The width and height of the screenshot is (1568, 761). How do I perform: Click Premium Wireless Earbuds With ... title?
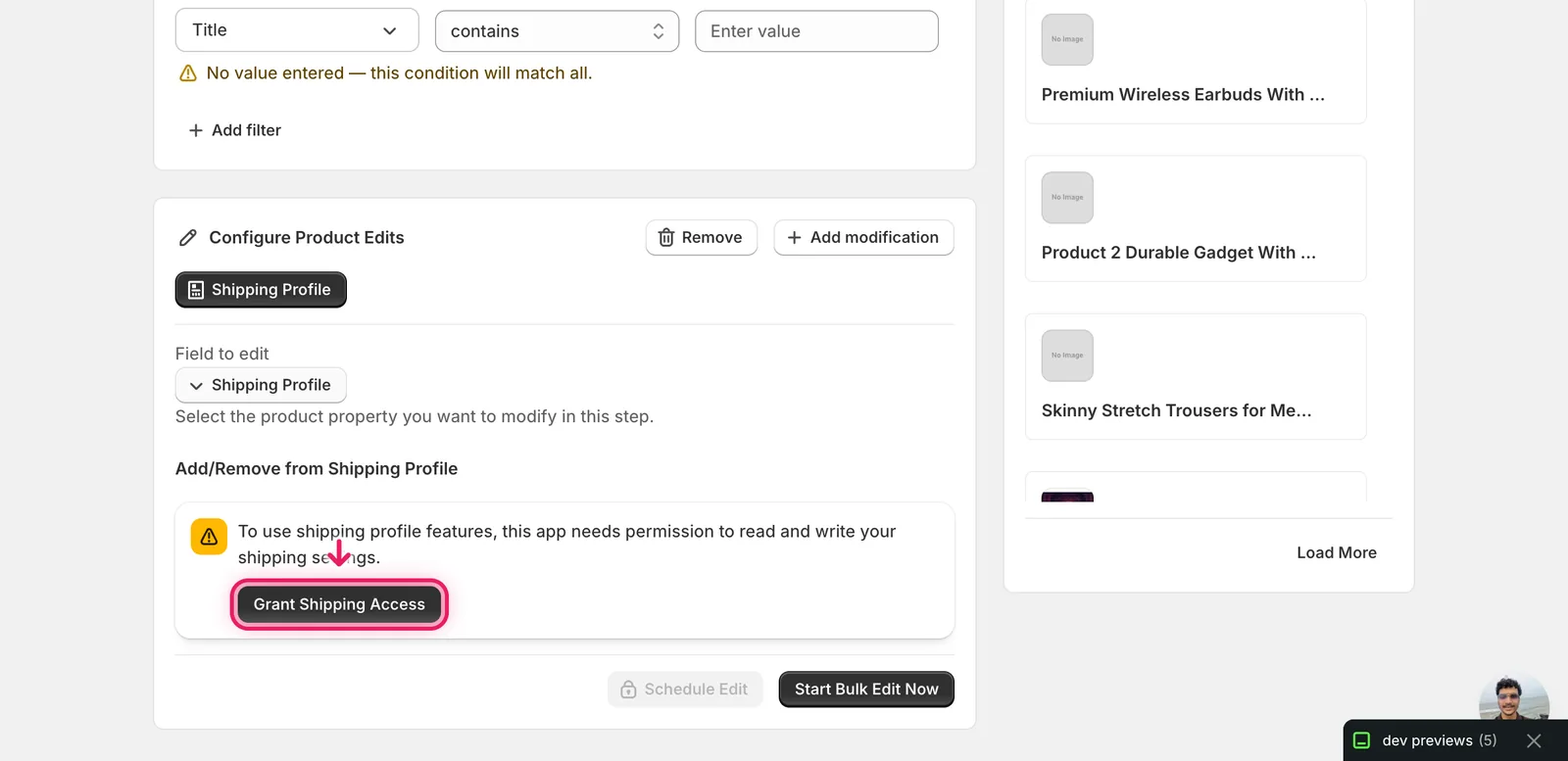tap(1183, 95)
